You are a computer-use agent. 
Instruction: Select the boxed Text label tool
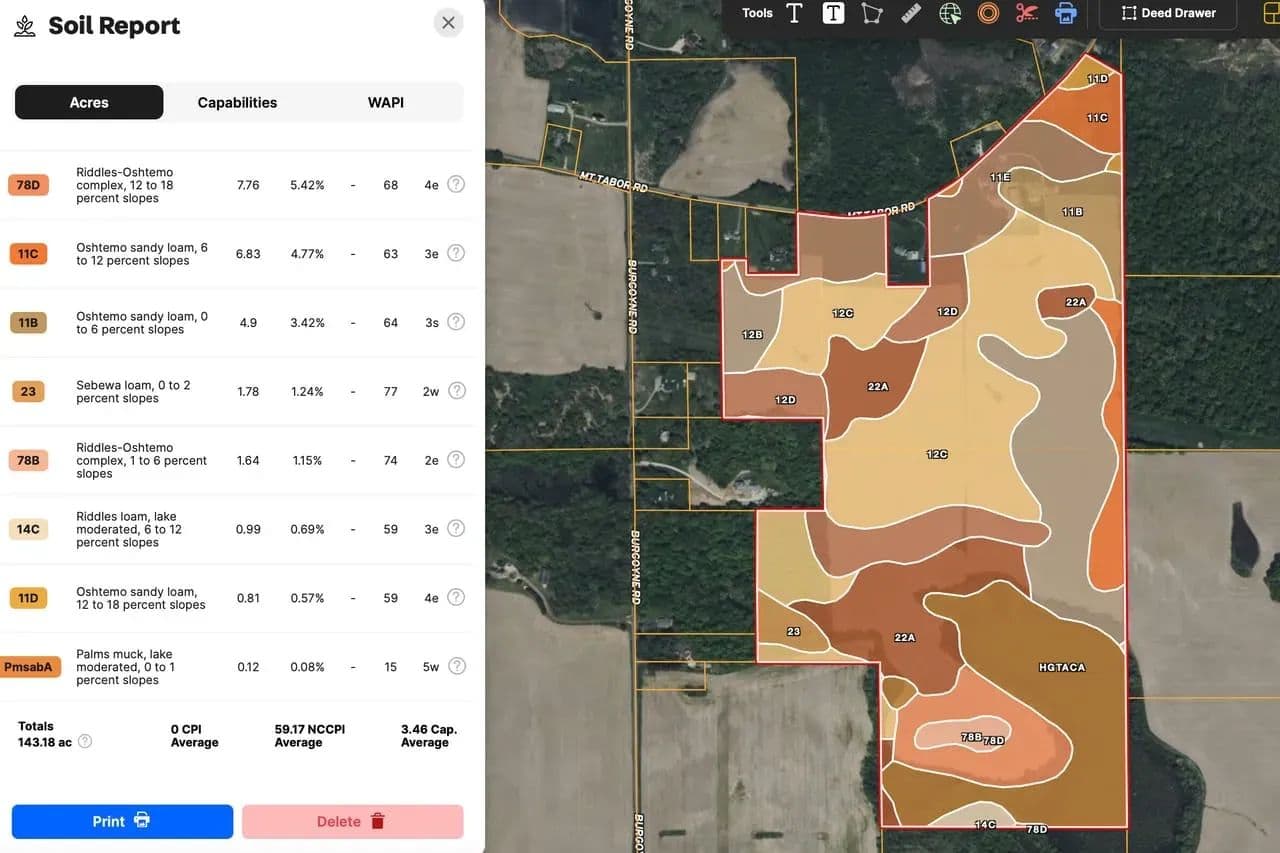click(x=833, y=13)
